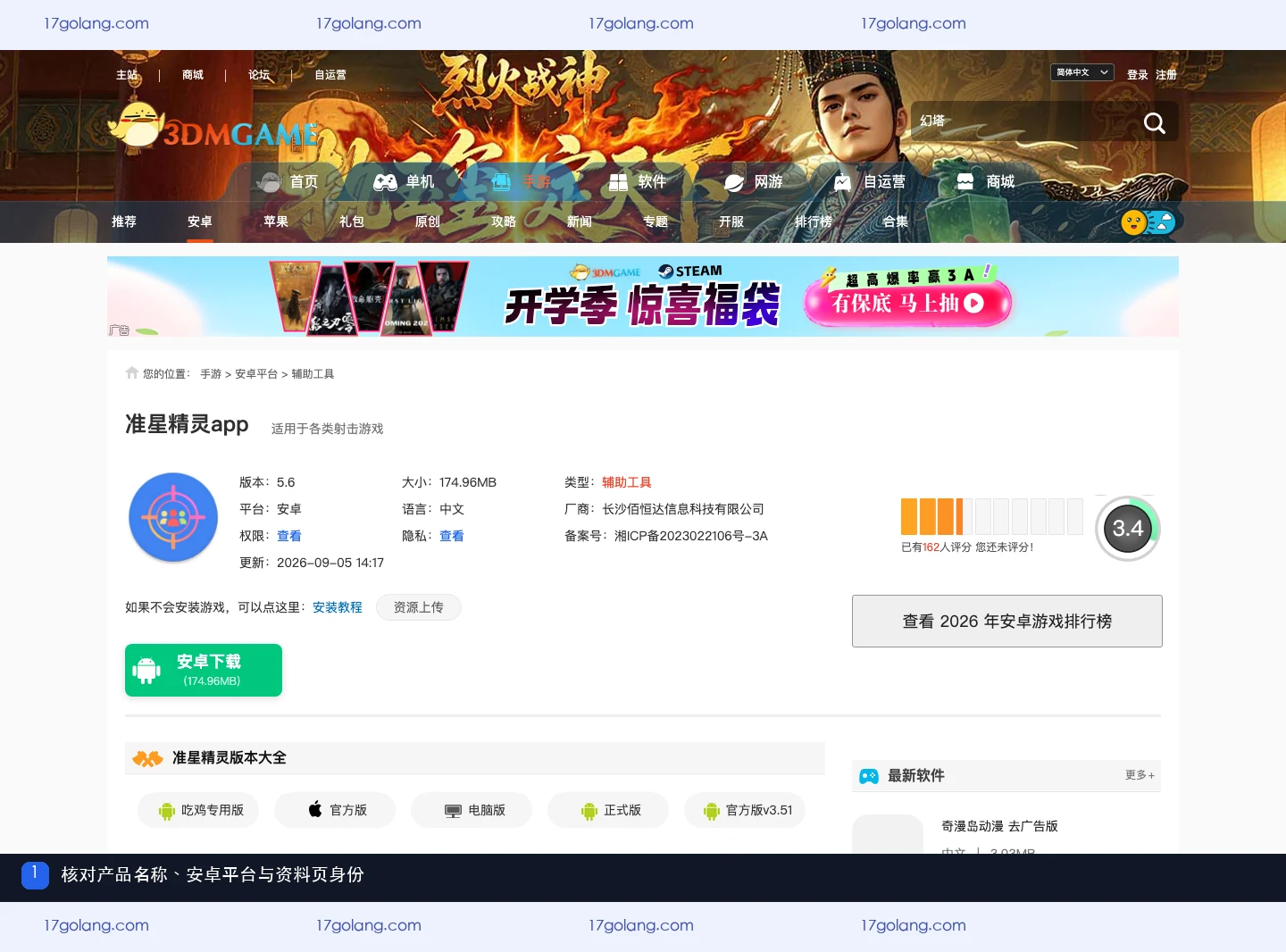Open the 简体中文 language dropdown
Viewport: 1286px width, 952px height.
(x=1082, y=72)
